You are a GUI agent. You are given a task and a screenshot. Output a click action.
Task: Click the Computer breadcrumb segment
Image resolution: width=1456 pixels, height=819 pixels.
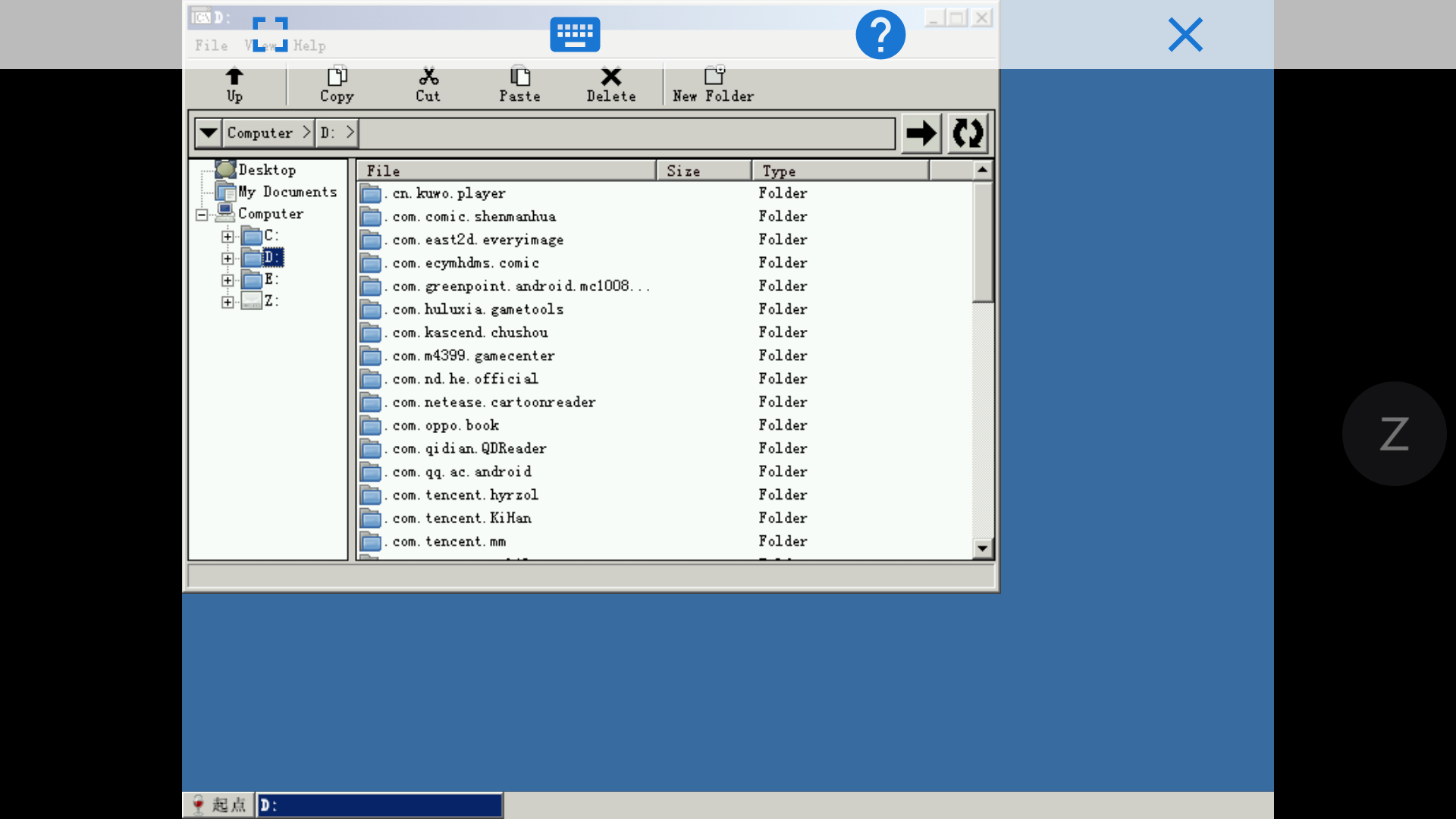point(259,133)
